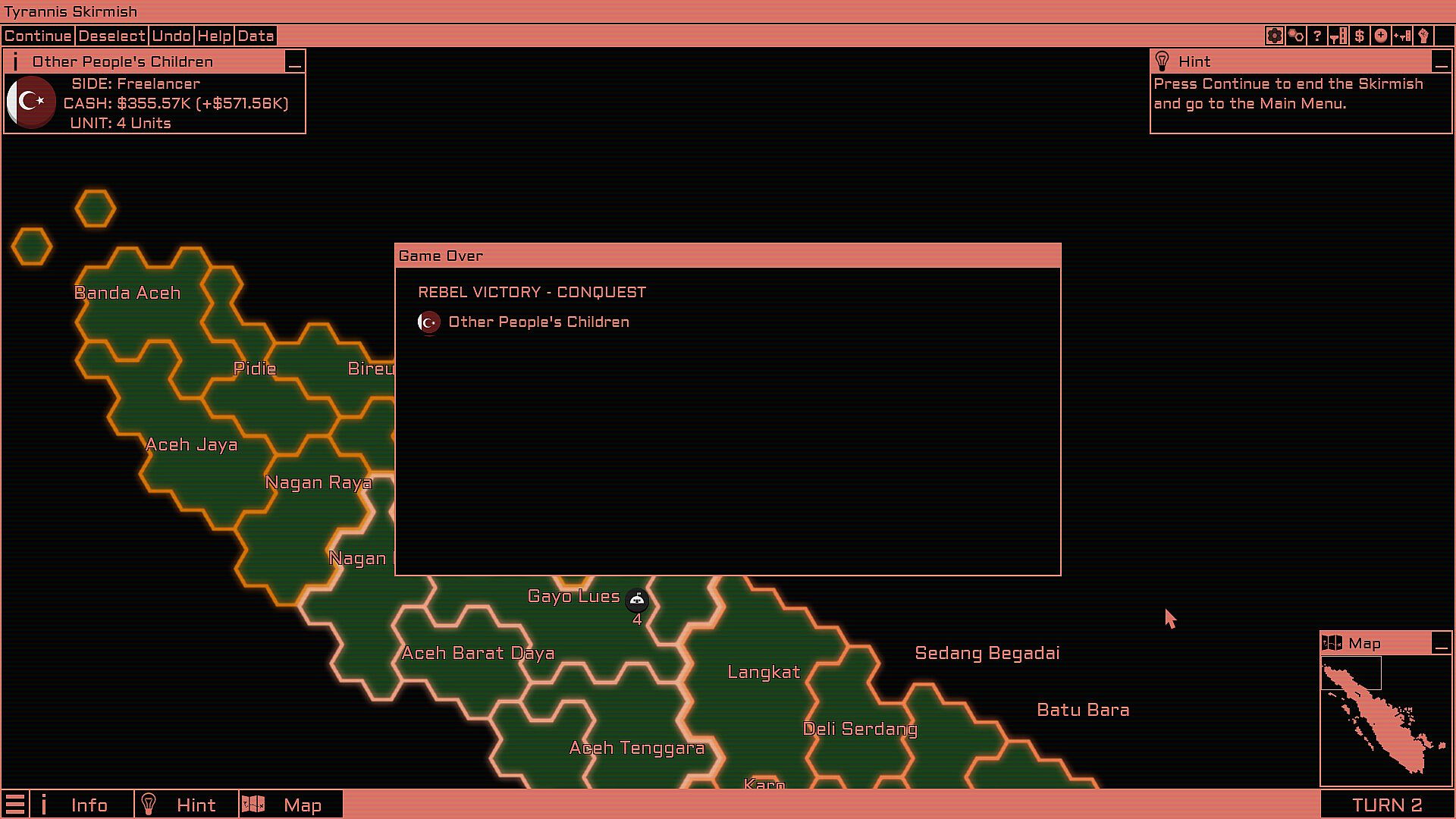Click the Undo button
Screen dimensions: 1456x819
click(x=171, y=36)
